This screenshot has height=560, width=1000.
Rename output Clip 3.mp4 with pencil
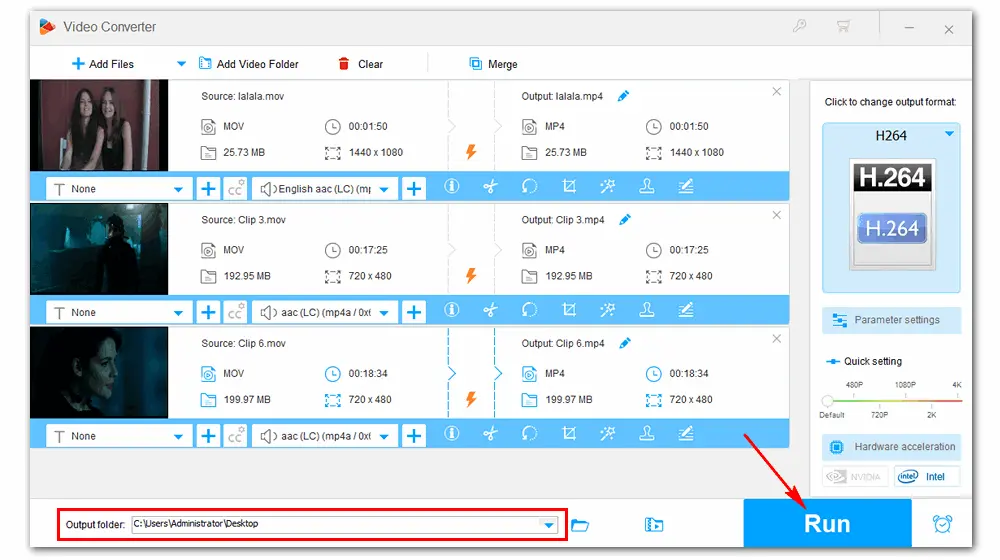pos(625,219)
